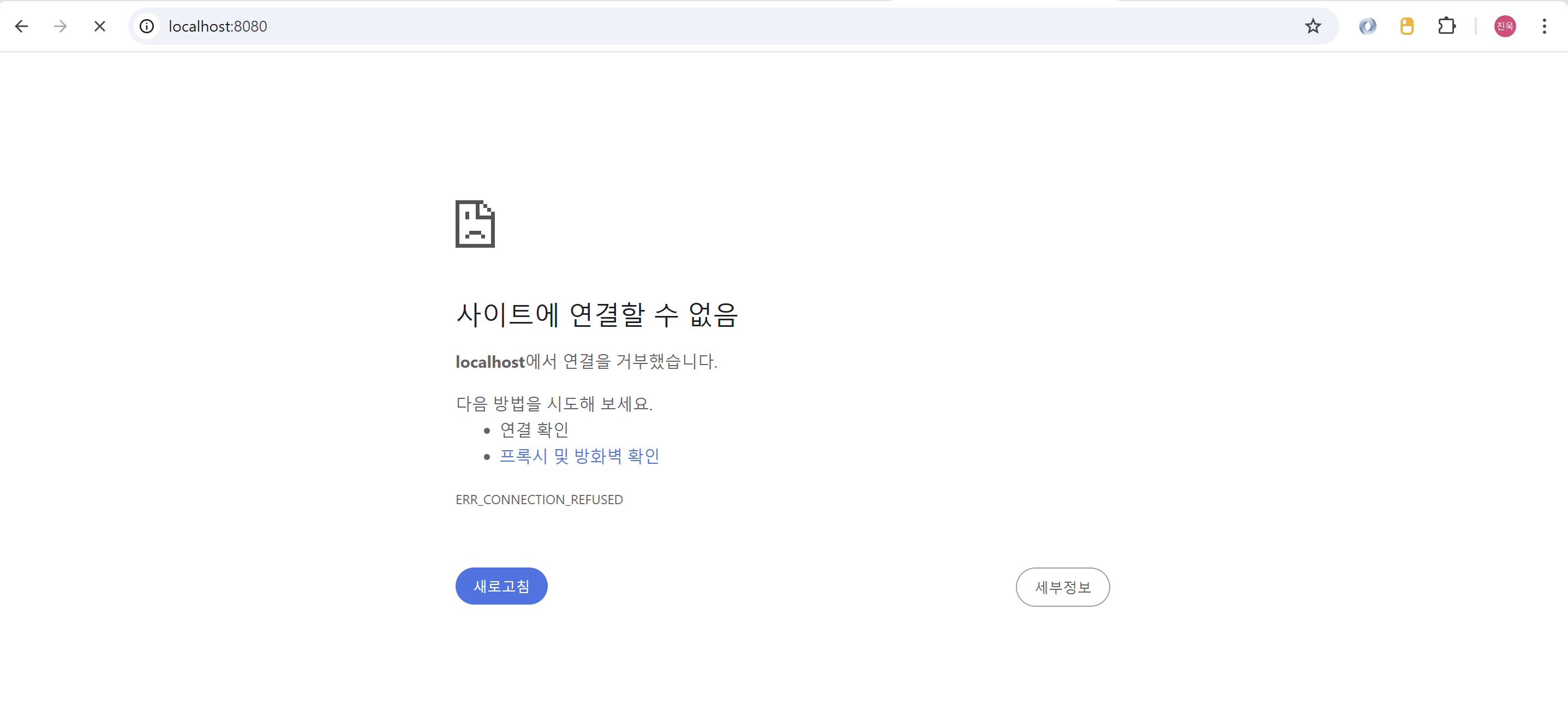
Task: Open site information icon in address bar
Action: (x=147, y=26)
